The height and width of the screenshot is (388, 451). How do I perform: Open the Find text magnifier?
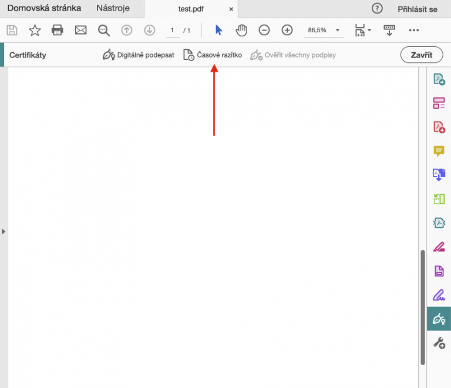tap(104, 30)
